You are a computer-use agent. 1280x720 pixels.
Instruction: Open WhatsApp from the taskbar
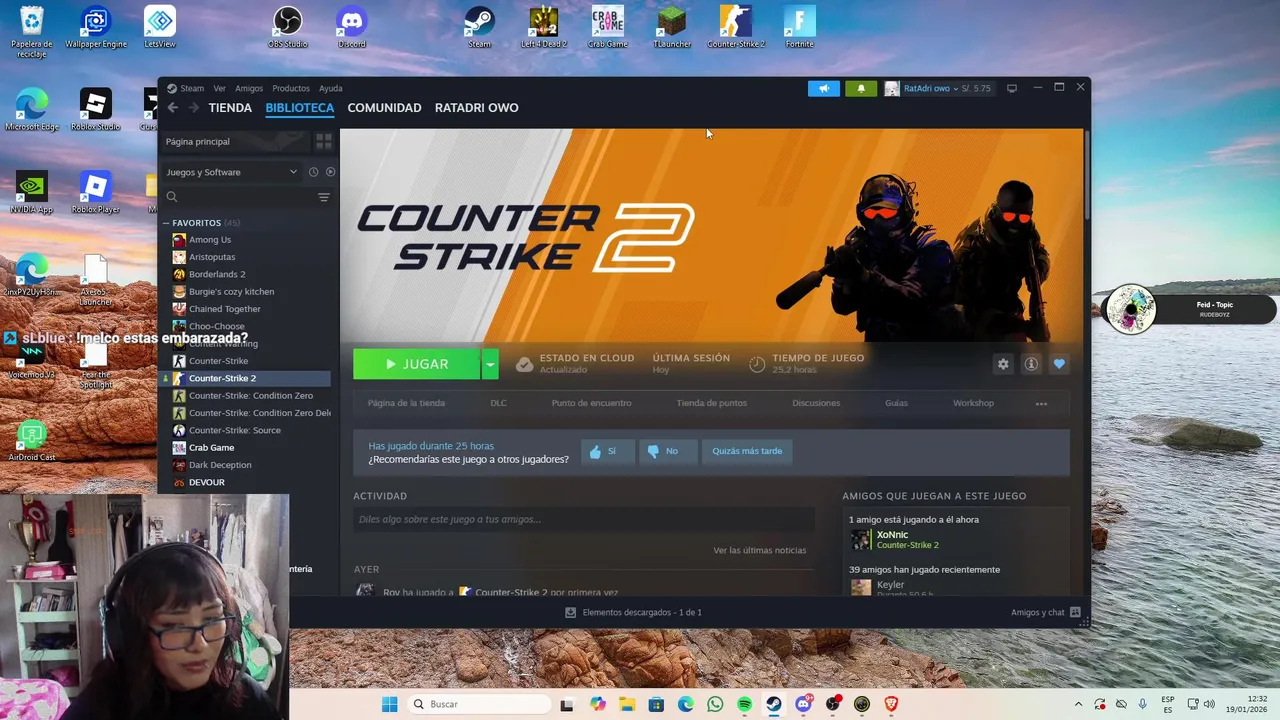(x=715, y=704)
